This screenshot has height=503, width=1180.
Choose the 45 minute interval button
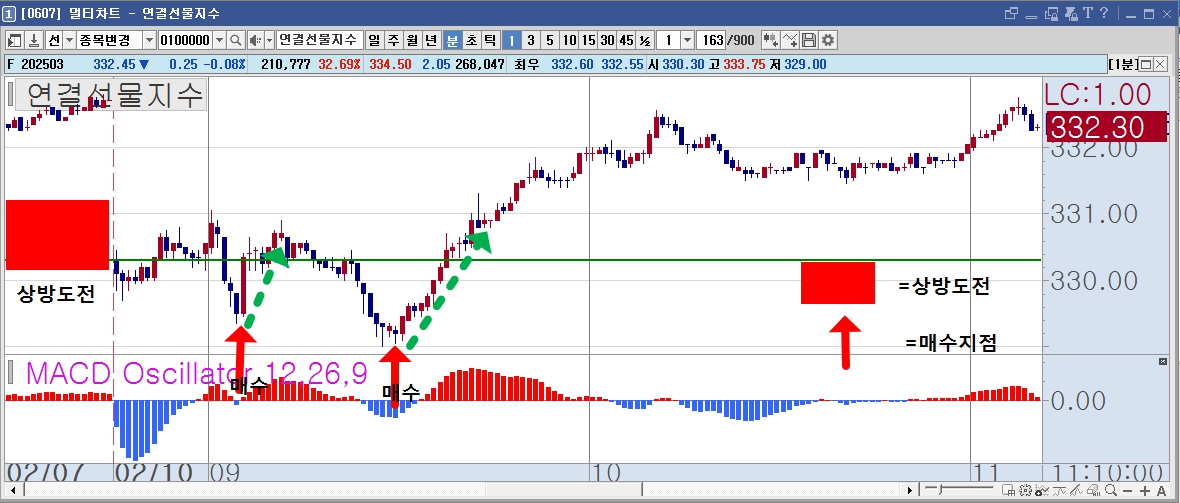pyautogui.click(x=626, y=40)
